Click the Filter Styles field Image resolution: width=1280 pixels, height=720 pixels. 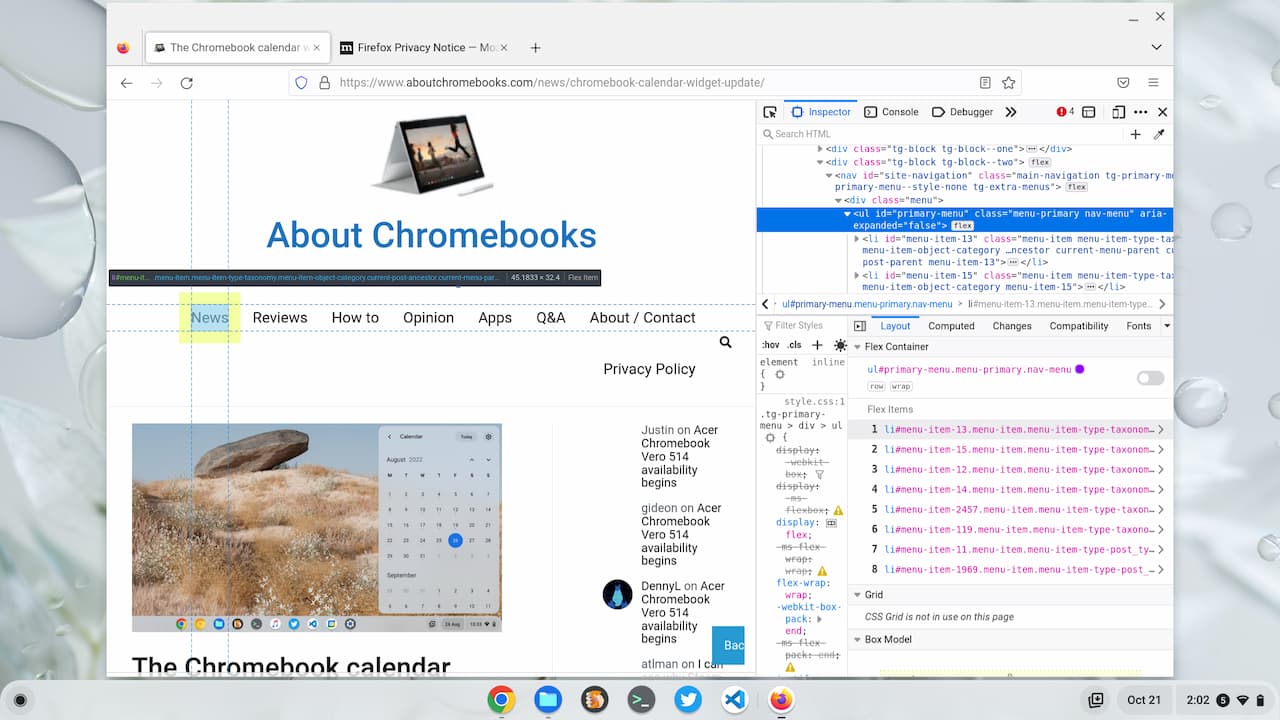coord(802,326)
